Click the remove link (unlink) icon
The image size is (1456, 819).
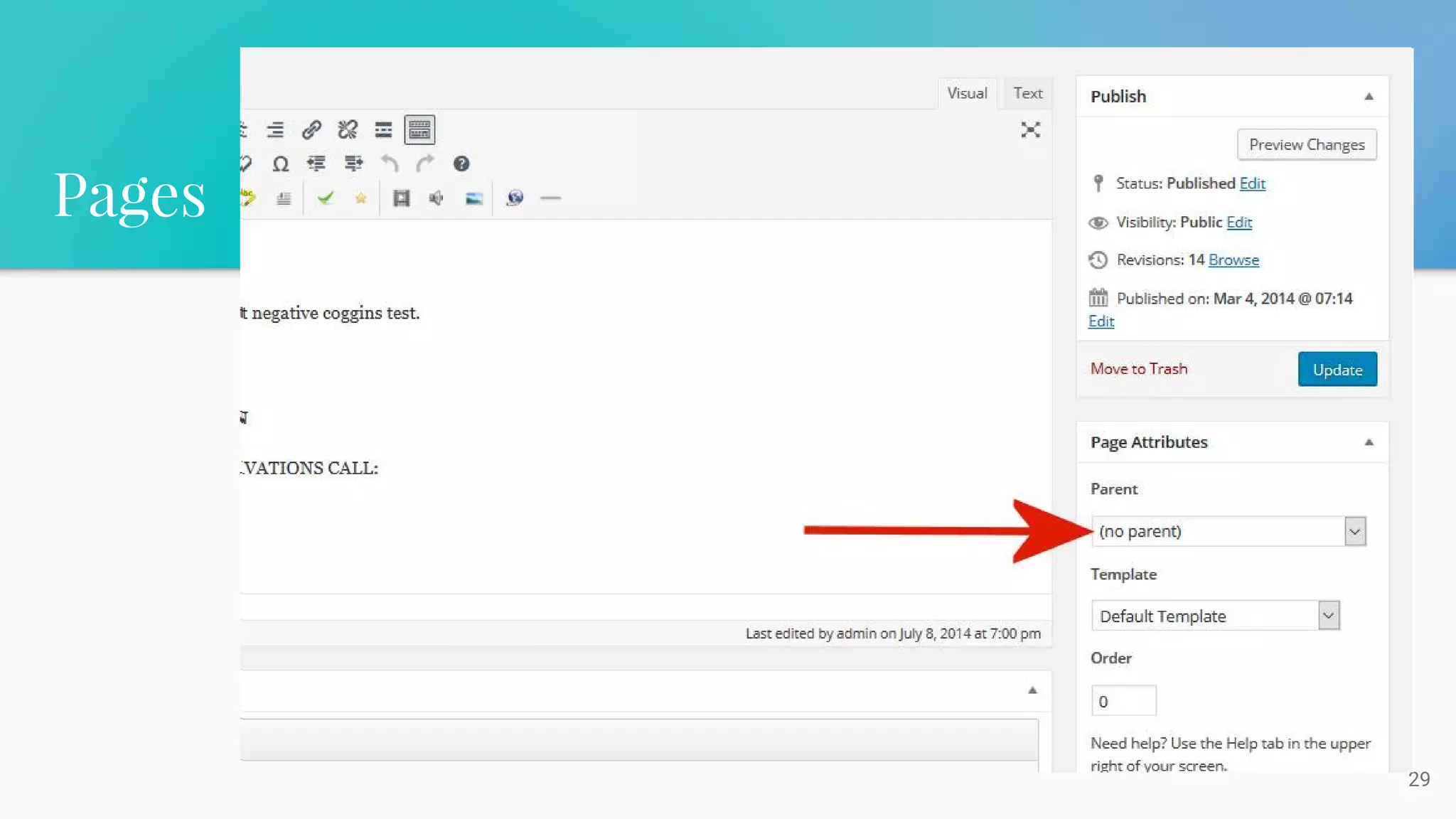(348, 129)
